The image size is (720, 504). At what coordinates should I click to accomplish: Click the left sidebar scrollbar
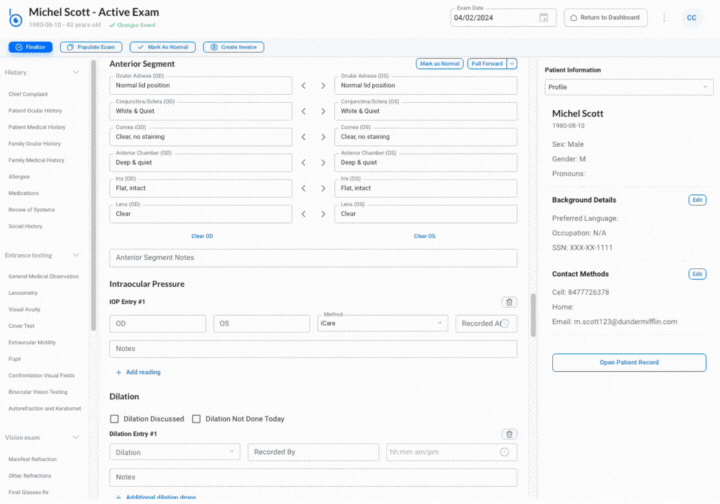(94, 195)
